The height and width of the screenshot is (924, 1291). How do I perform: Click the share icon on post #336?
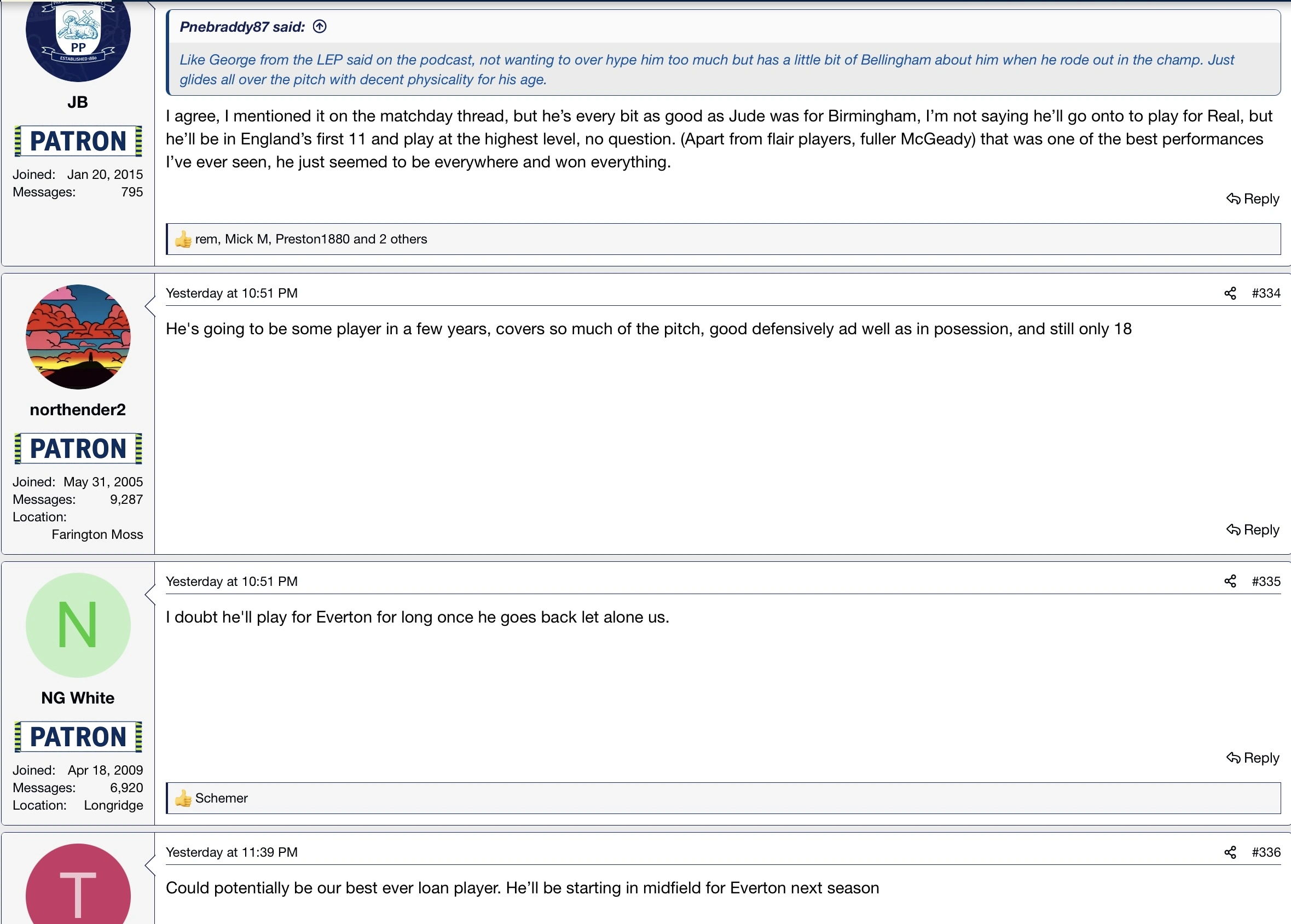click(x=1230, y=852)
